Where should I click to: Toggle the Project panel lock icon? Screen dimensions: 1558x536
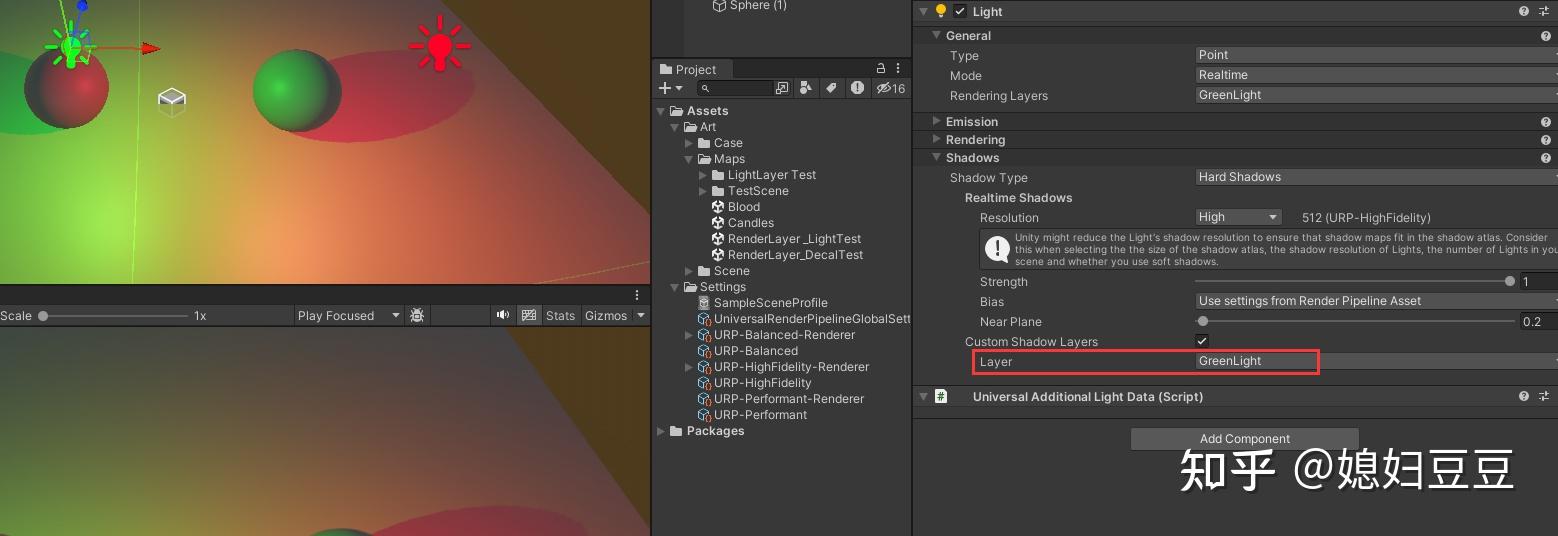tap(881, 69)
